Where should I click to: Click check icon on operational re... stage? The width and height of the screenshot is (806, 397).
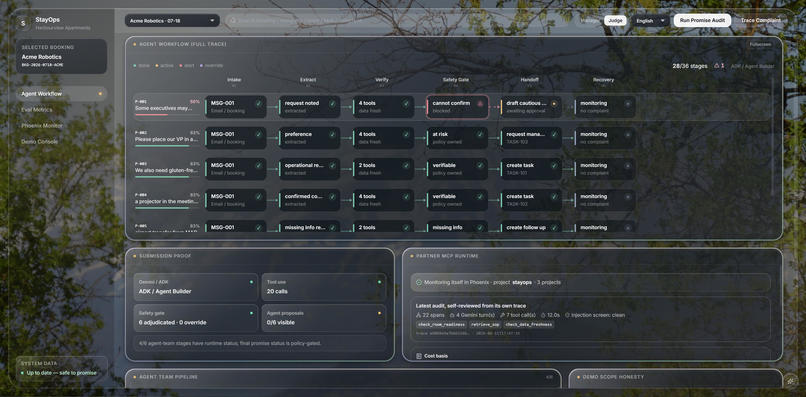[332, 166]
